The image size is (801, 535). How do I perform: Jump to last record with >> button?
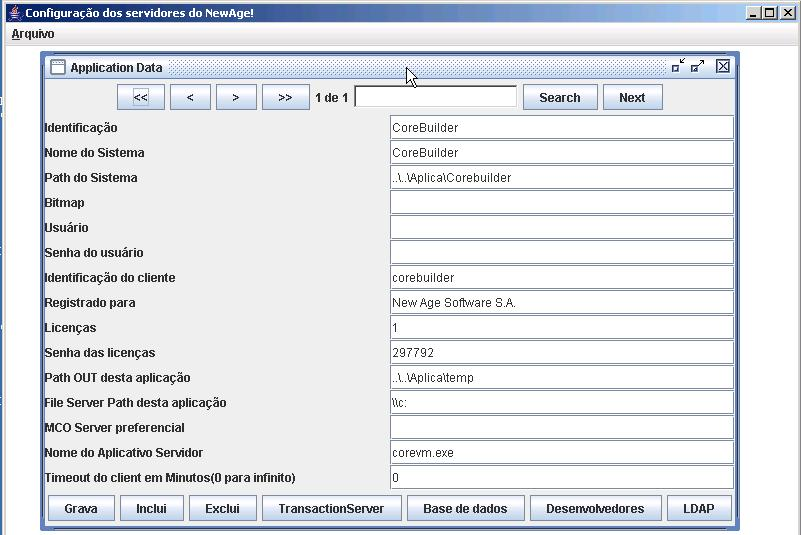pos(286,97)
